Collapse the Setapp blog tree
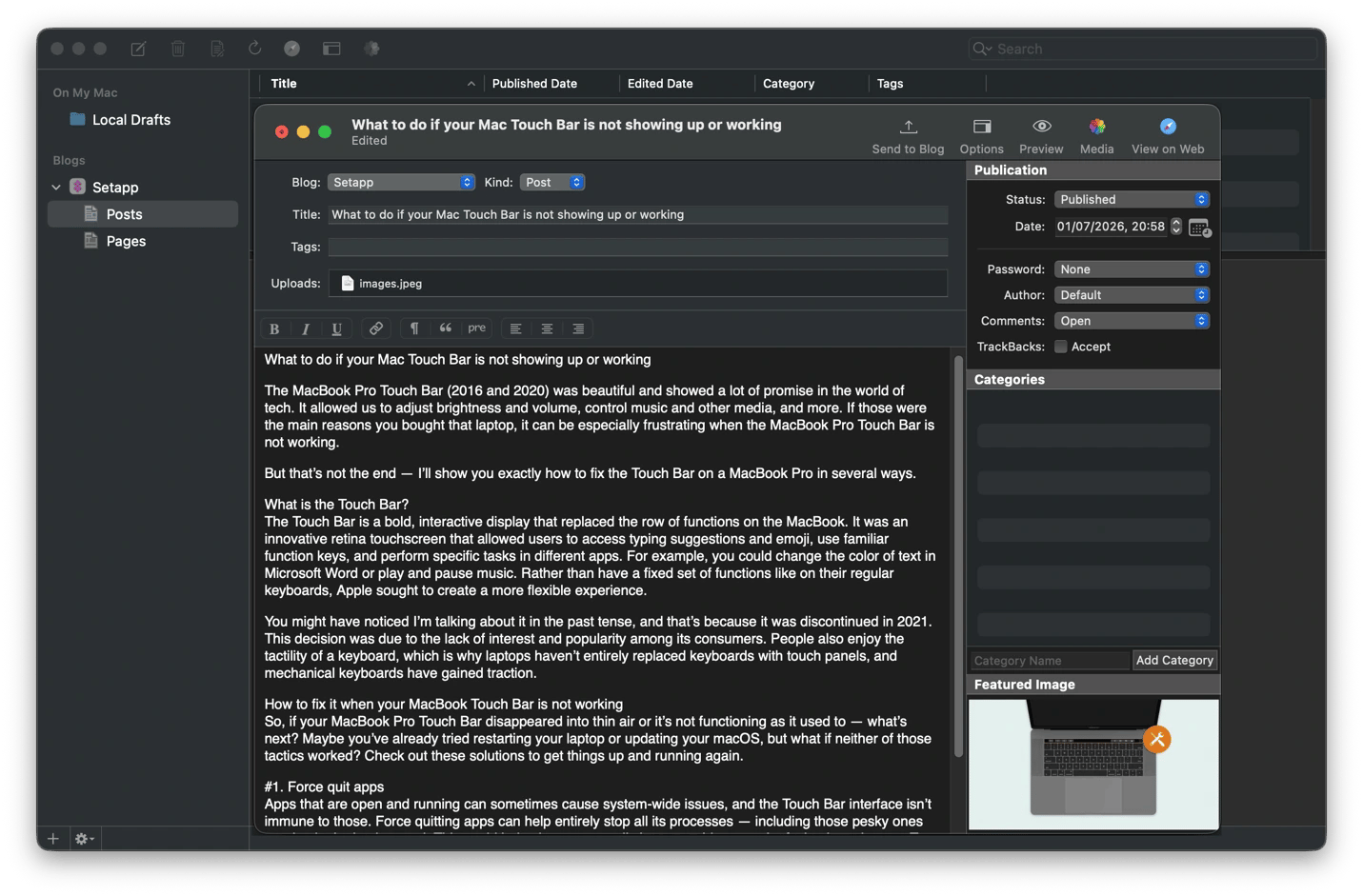 pos(56,188)
